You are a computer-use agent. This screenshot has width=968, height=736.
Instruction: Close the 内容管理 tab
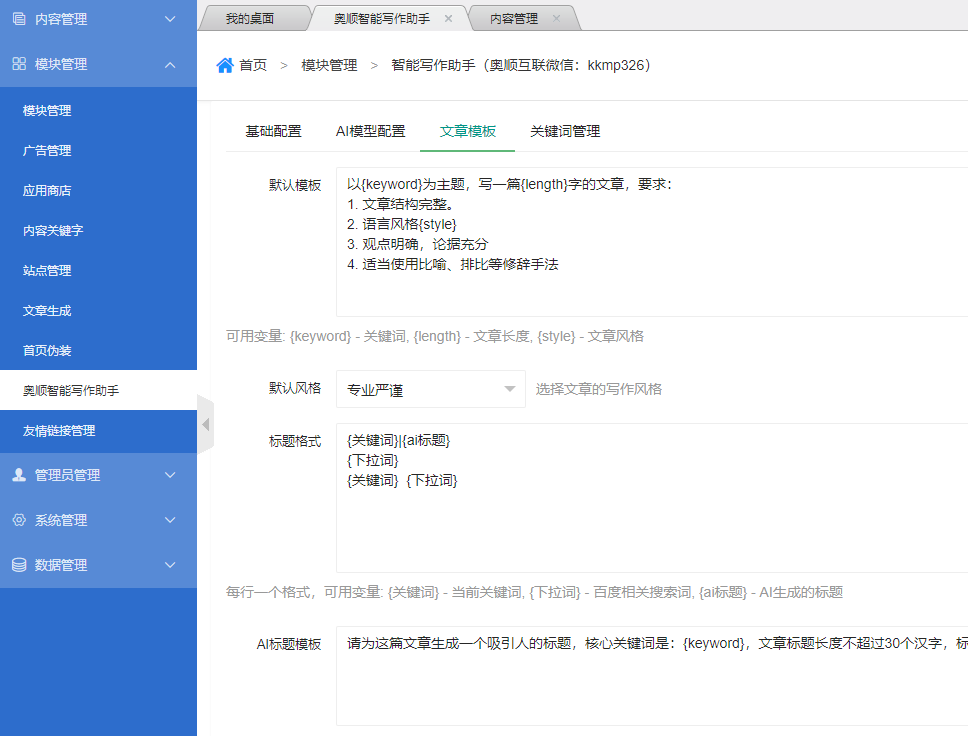[x=556, y=19]
